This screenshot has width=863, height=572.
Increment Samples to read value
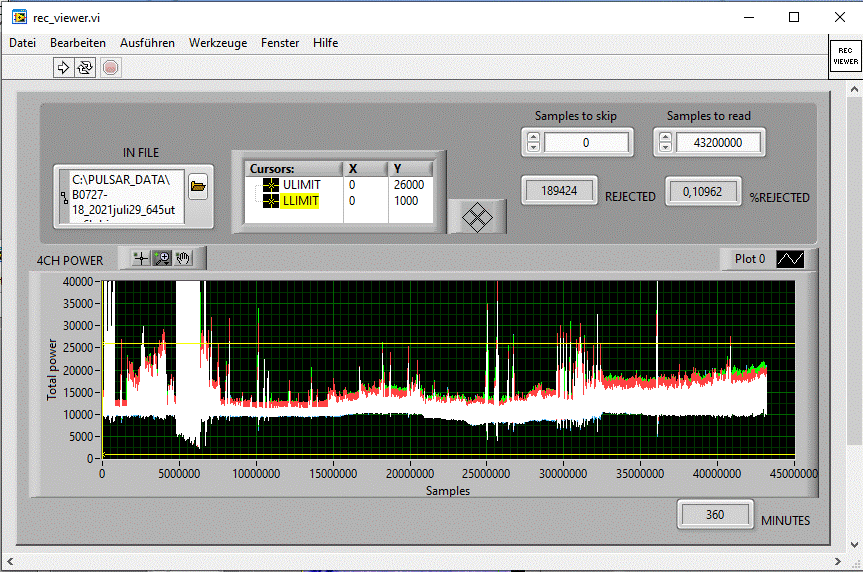click(x=665, y=137)
